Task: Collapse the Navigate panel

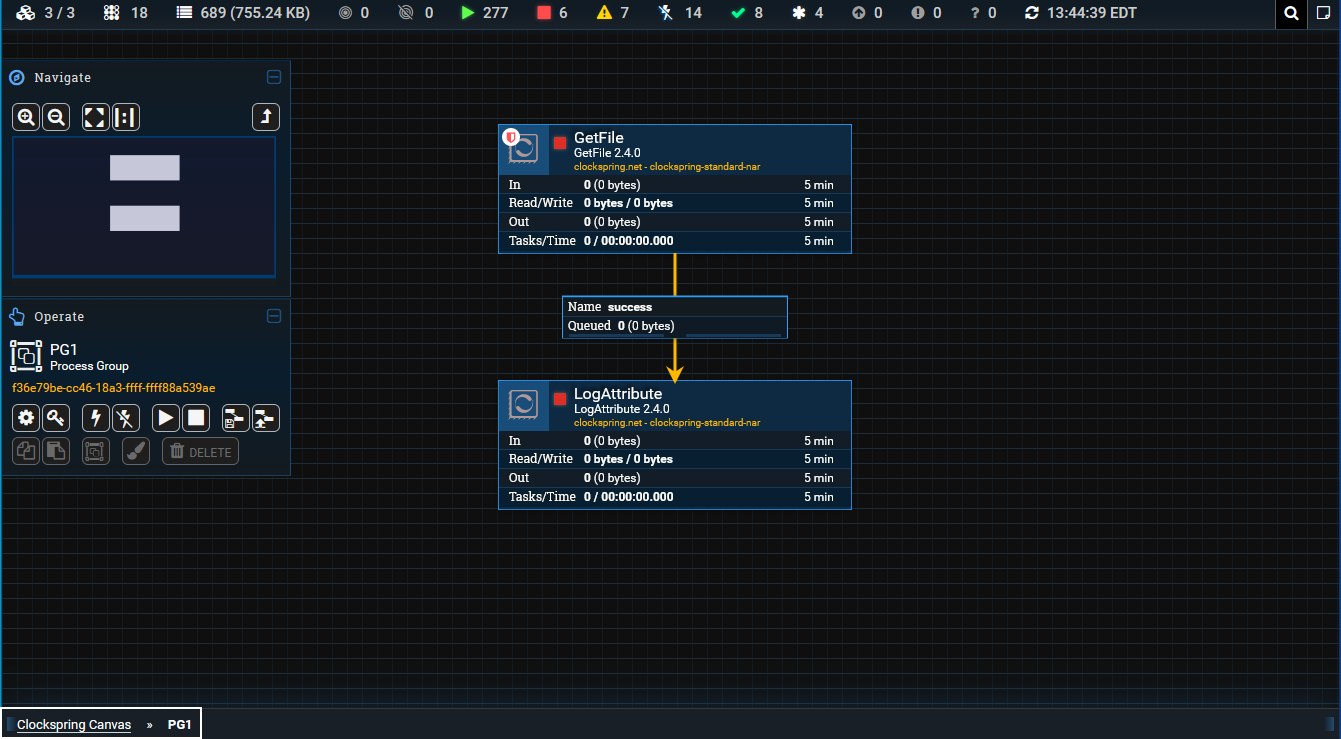Action: click(x=274, y=77)
